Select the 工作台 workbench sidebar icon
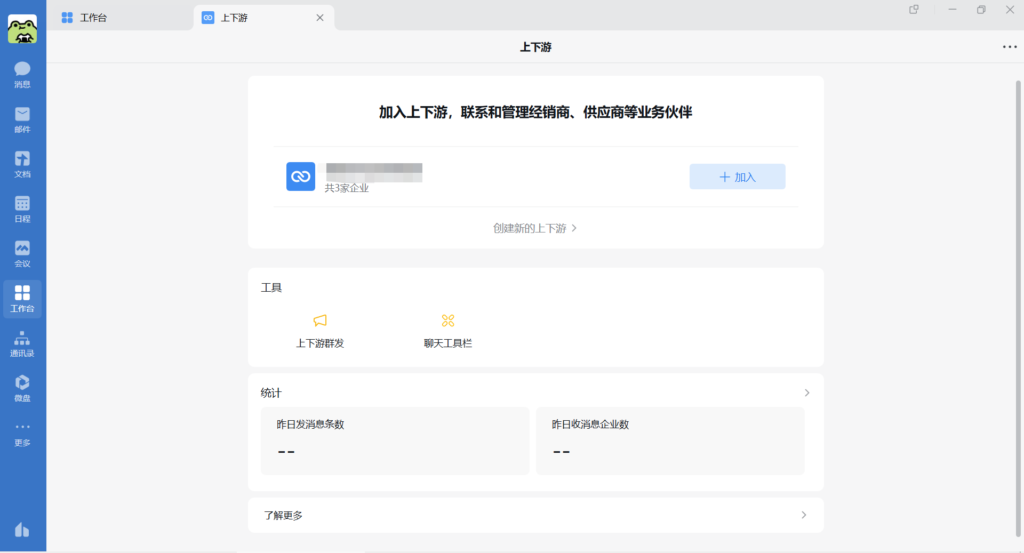Screen dimensions: 1024x553 [22, 299]
